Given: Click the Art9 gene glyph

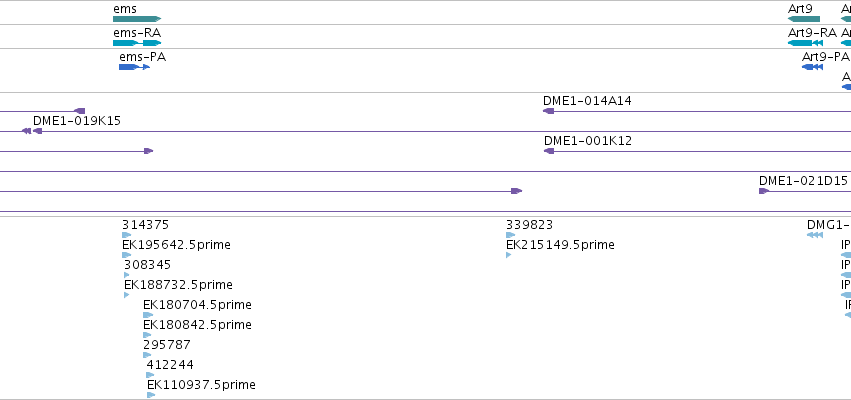Looking at the screenshot, I should coord(804,19).
